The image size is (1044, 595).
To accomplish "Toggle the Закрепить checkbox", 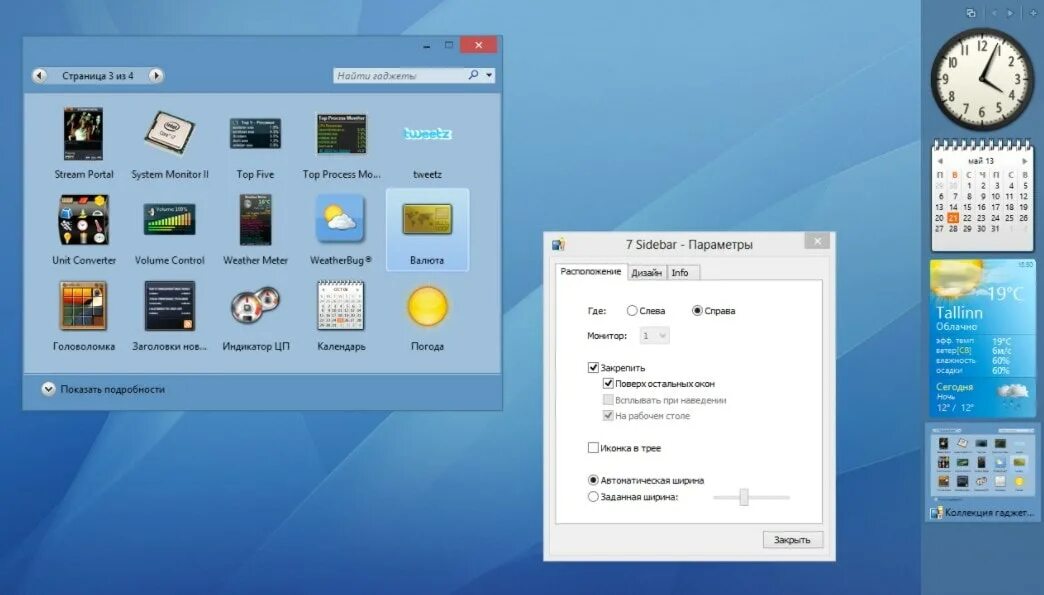I will tap(593, 367).
